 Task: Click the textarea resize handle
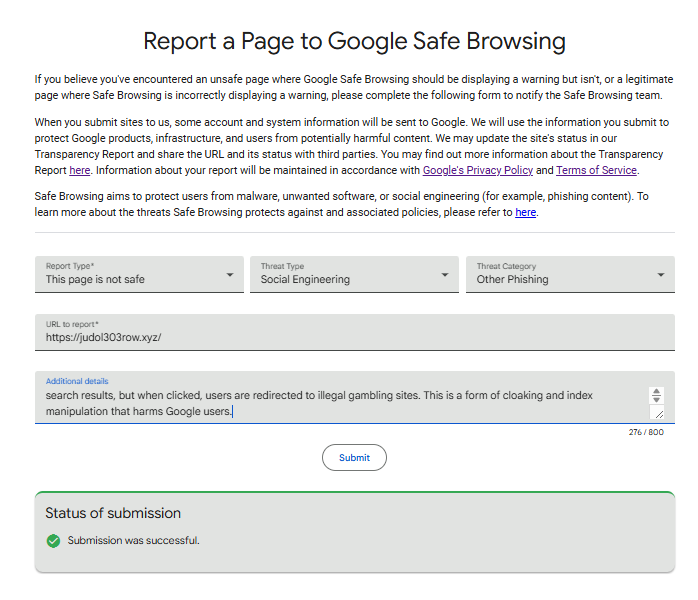coord(659,414)
